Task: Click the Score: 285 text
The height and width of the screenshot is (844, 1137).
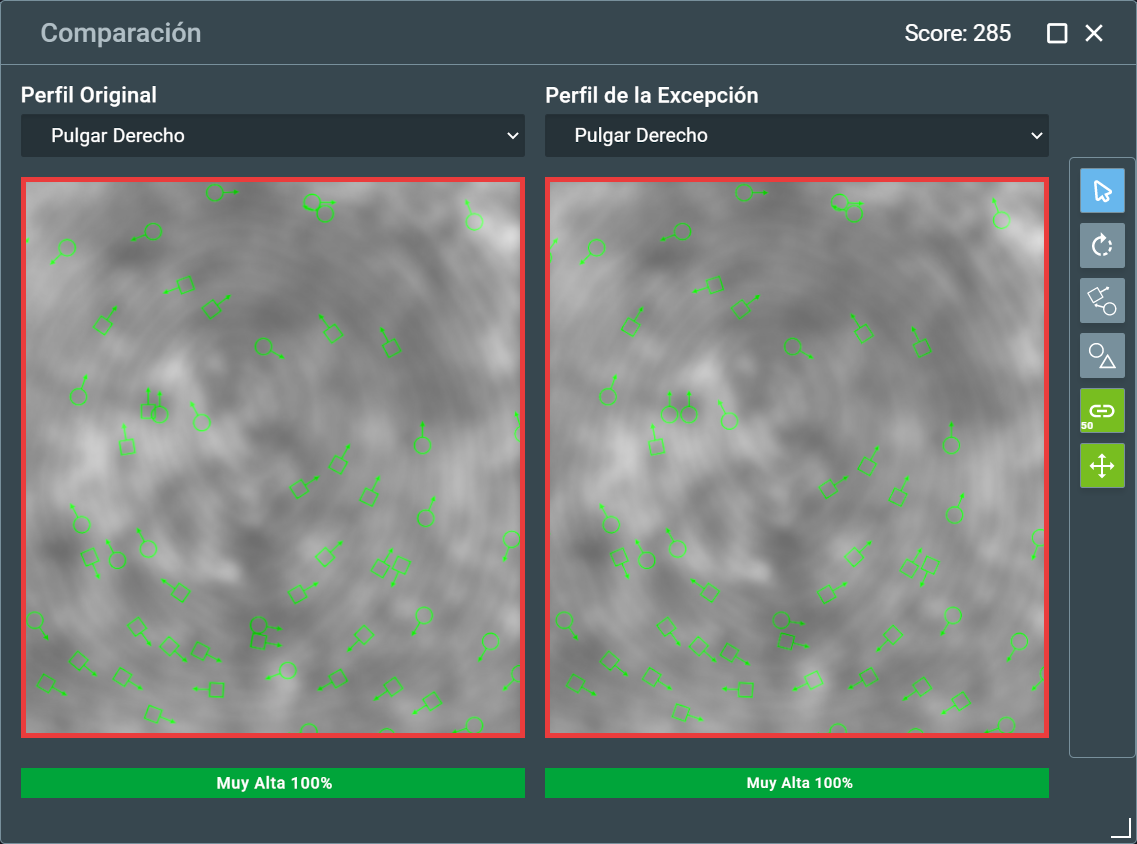Action: (957, 33)
